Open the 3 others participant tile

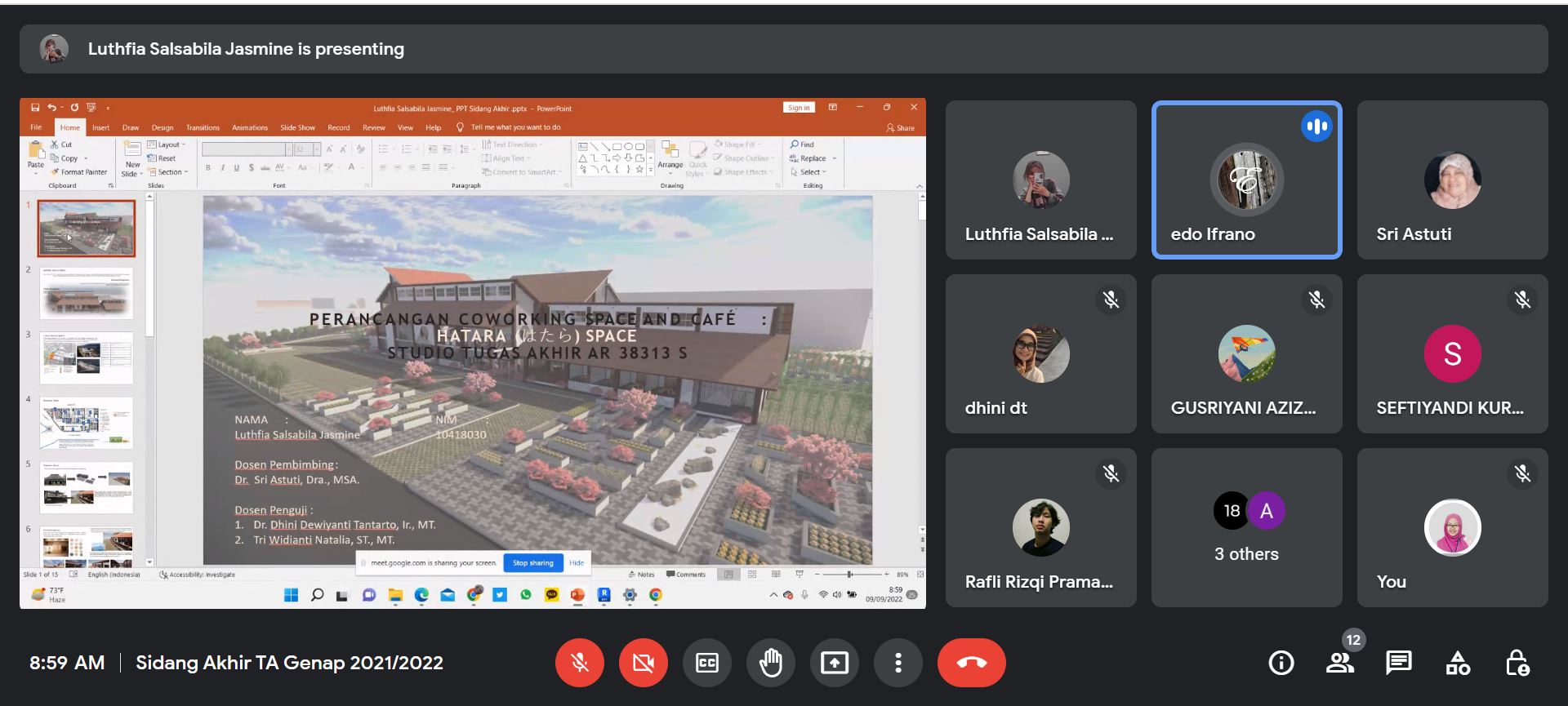coord(1246,527)
